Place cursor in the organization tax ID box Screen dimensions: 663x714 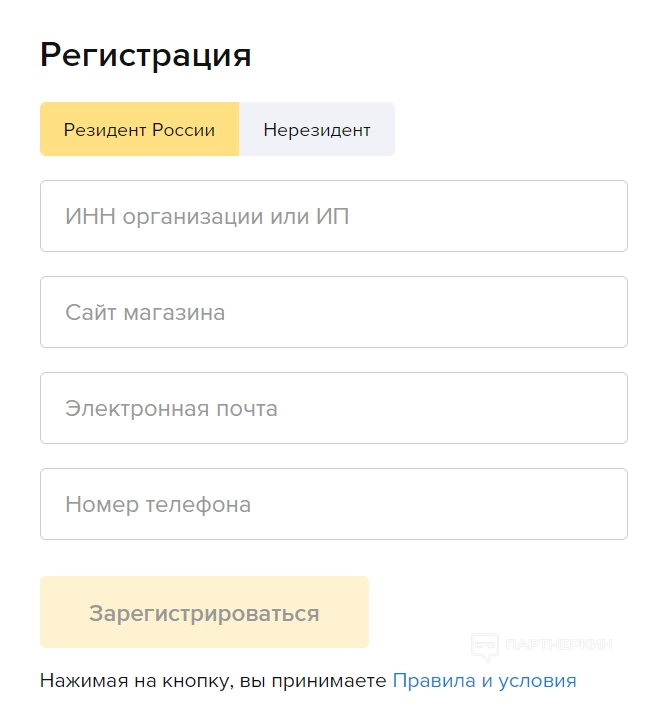pos(333,216)
